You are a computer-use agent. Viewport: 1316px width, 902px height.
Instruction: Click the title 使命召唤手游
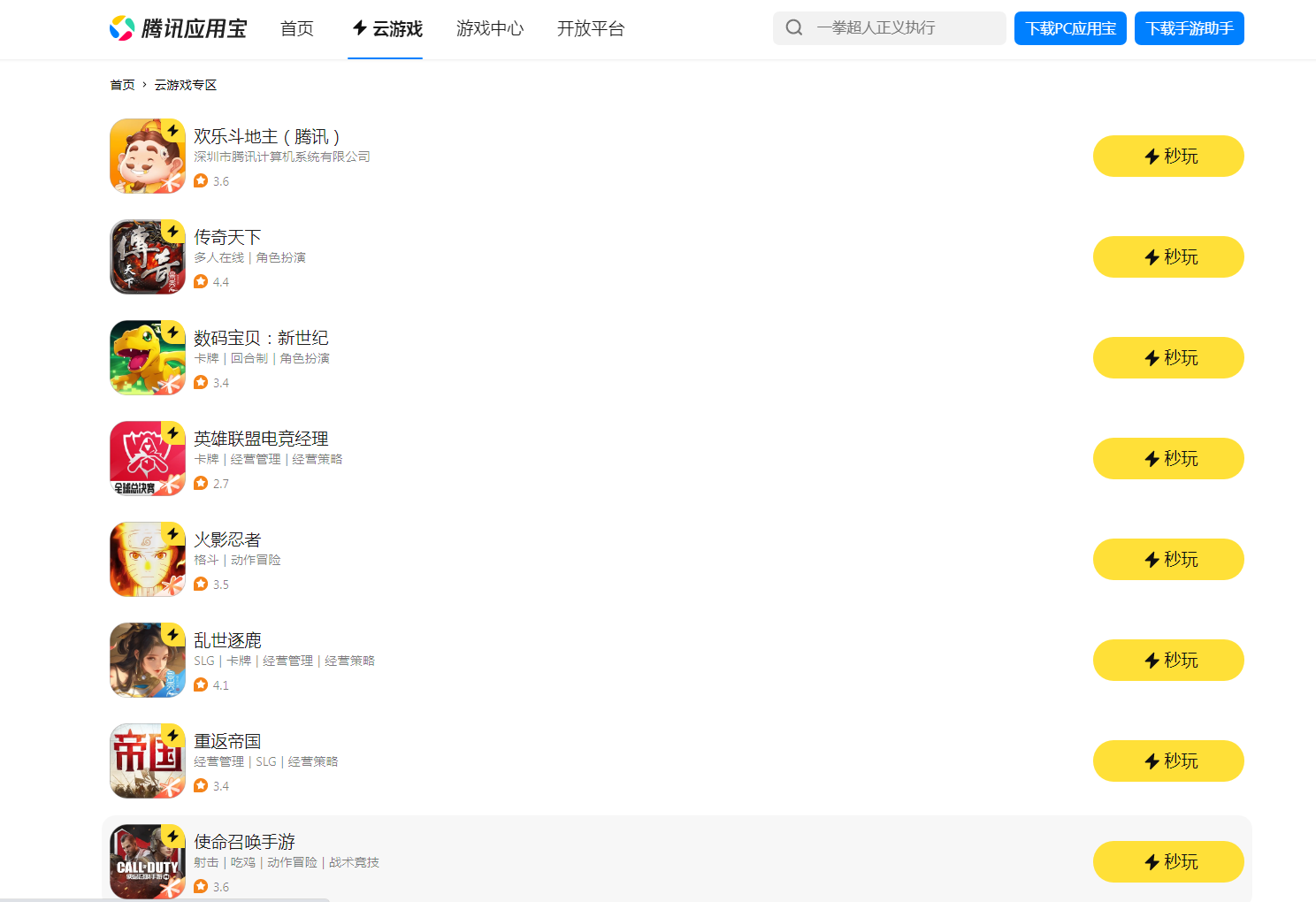[x=244, y=842]
